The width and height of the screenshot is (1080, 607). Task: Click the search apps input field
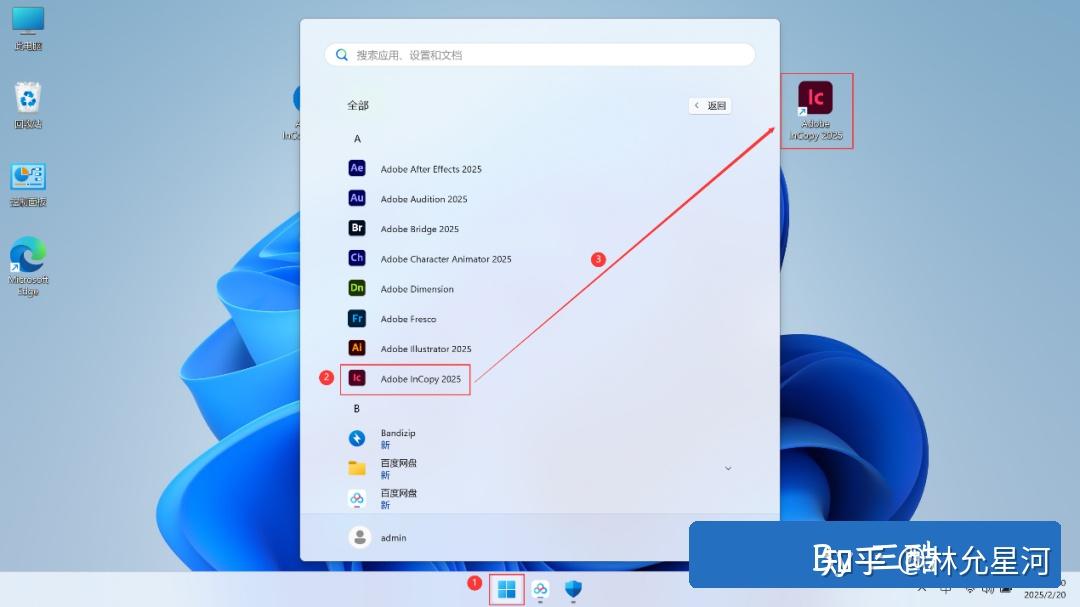[x=540, y=54]
